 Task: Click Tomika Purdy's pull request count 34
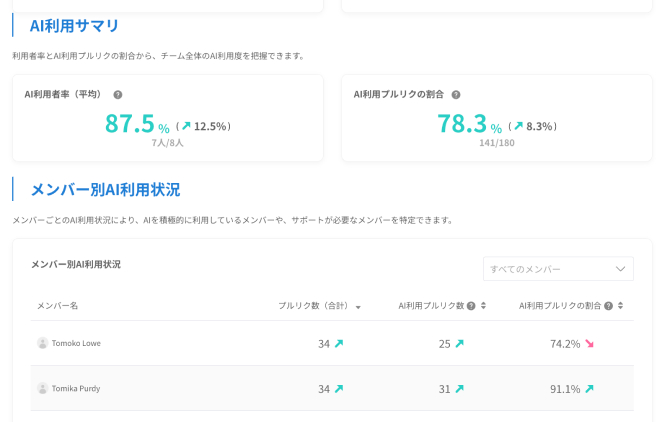tap(324, 389)
